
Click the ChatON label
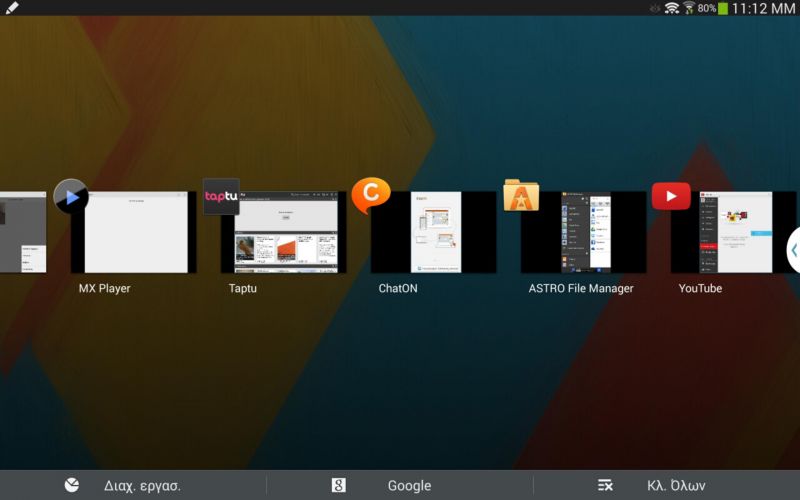398,288
